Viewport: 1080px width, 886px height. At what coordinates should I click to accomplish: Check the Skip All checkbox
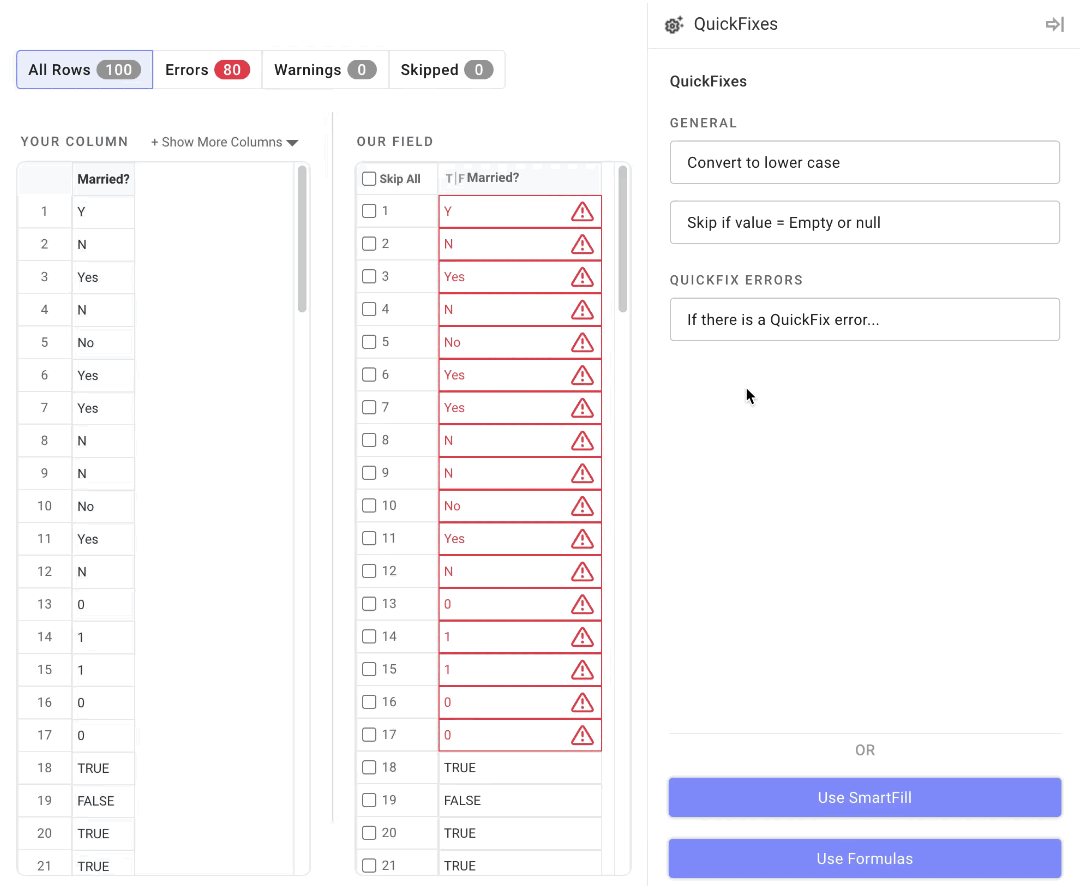pyautogui.click(x=369, y=179)
